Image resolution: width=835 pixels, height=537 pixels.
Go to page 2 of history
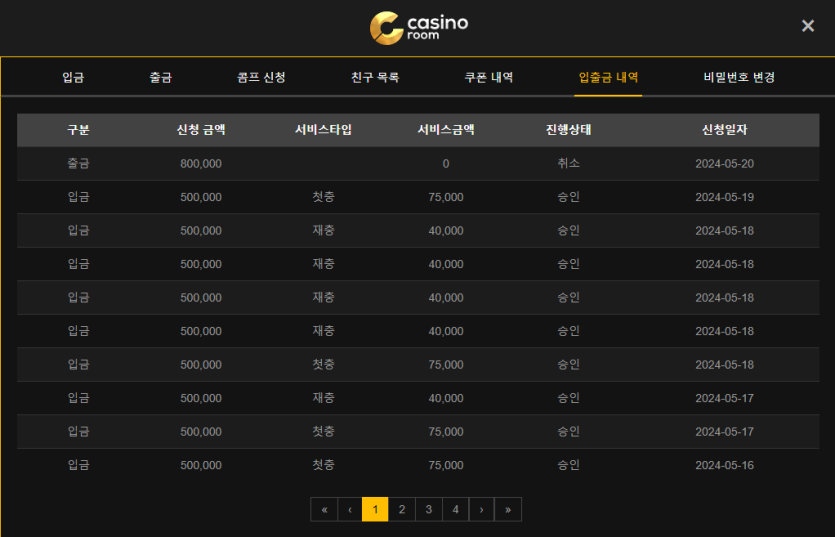pos(401,509)
